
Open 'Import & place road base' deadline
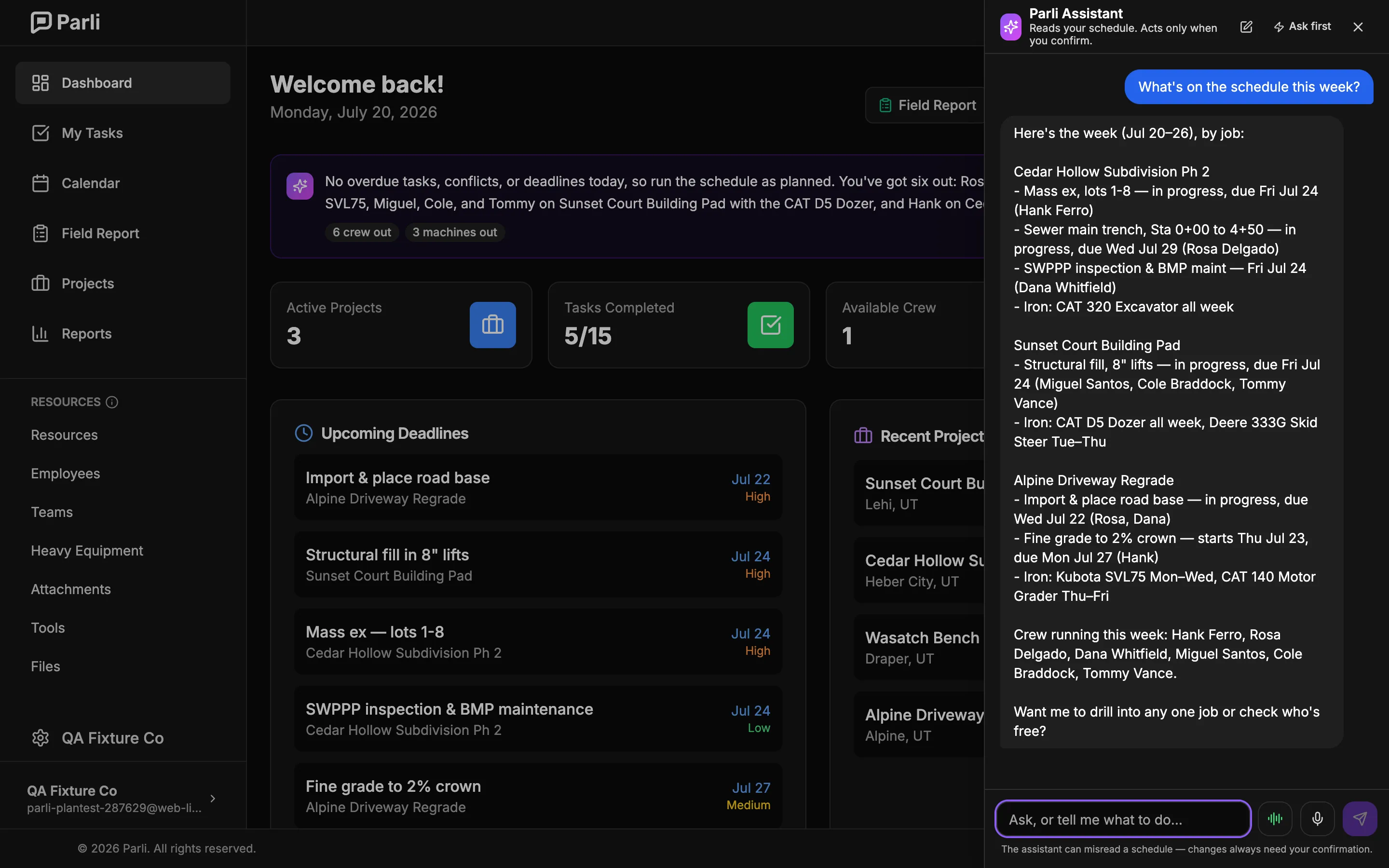coord(538,488)
